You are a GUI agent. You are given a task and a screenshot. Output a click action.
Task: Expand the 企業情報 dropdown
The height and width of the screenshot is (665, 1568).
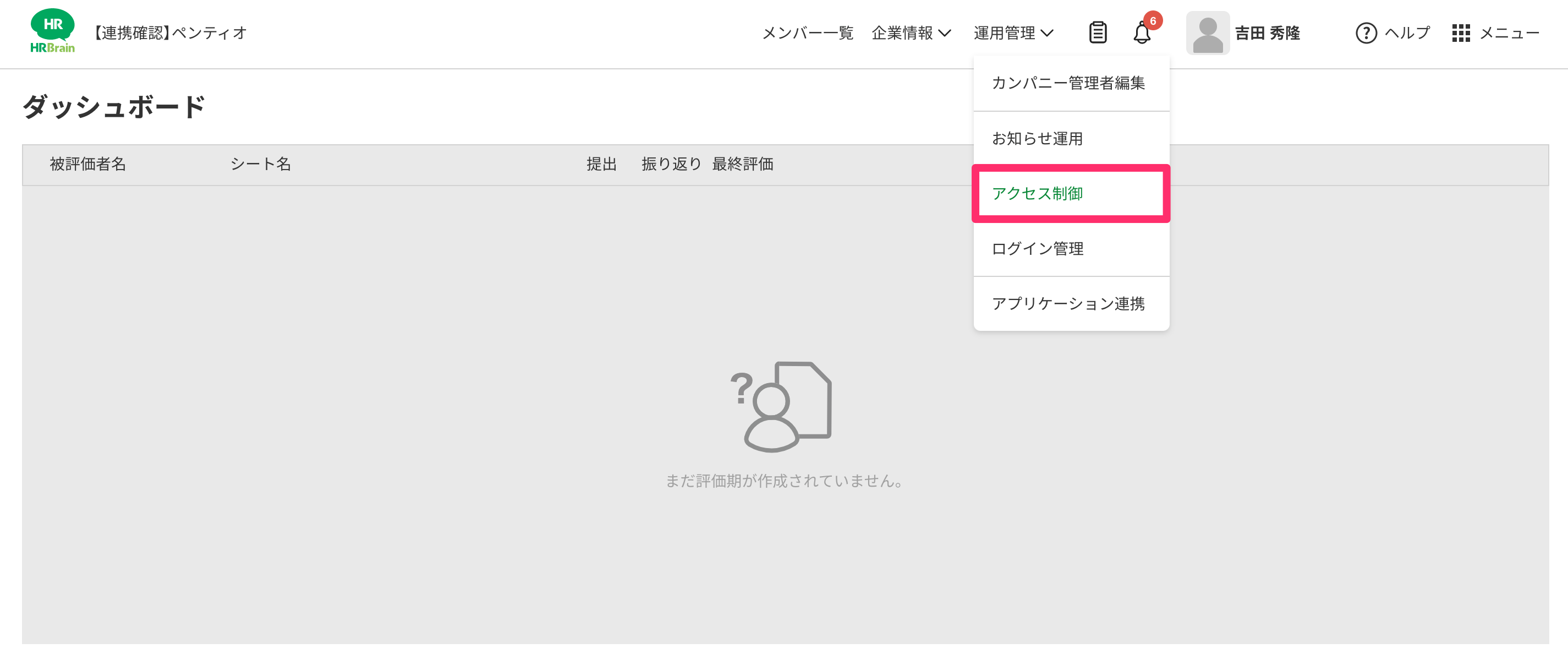(x=911, y=33)
